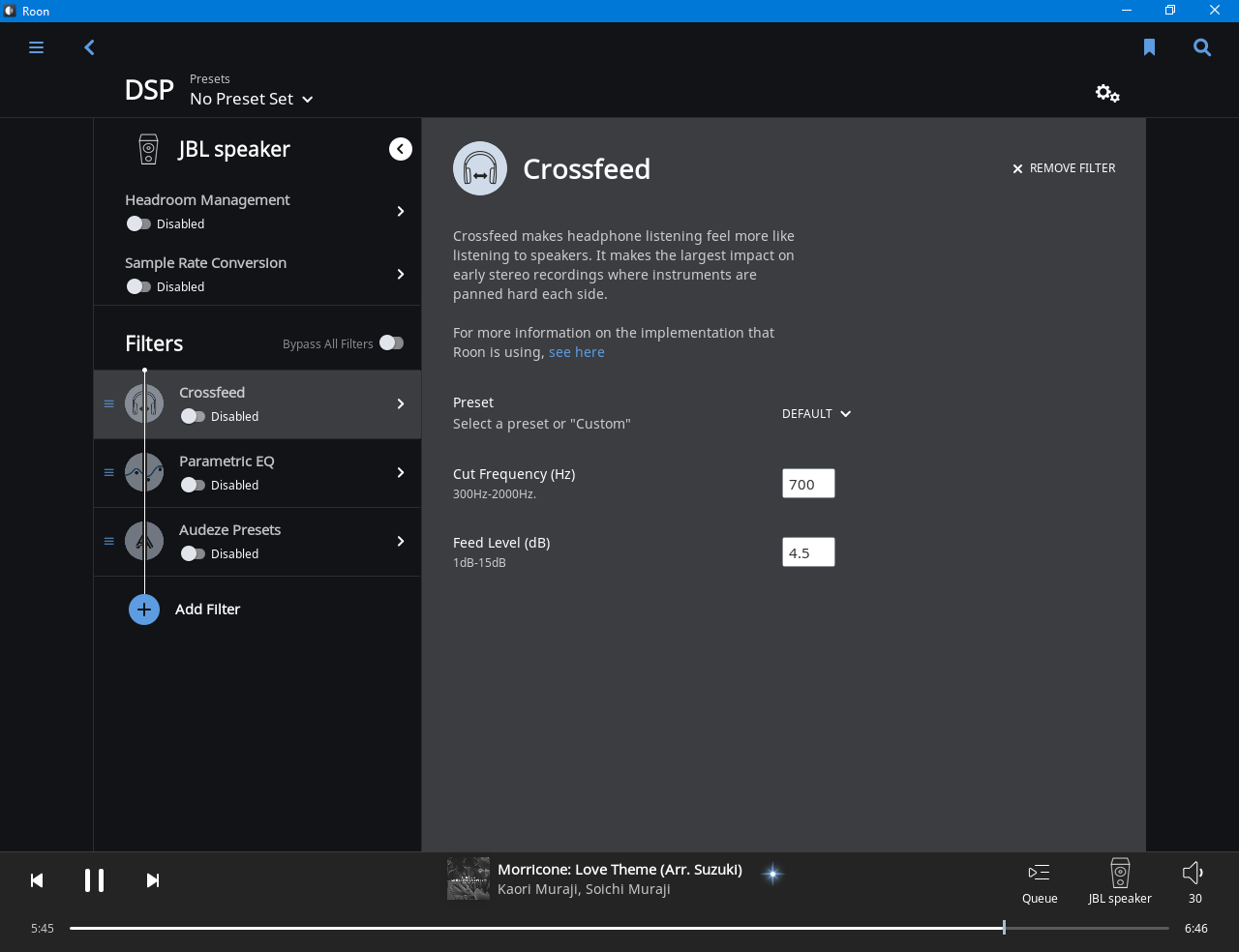Open DSP settings gears icon

(1107, 93)
